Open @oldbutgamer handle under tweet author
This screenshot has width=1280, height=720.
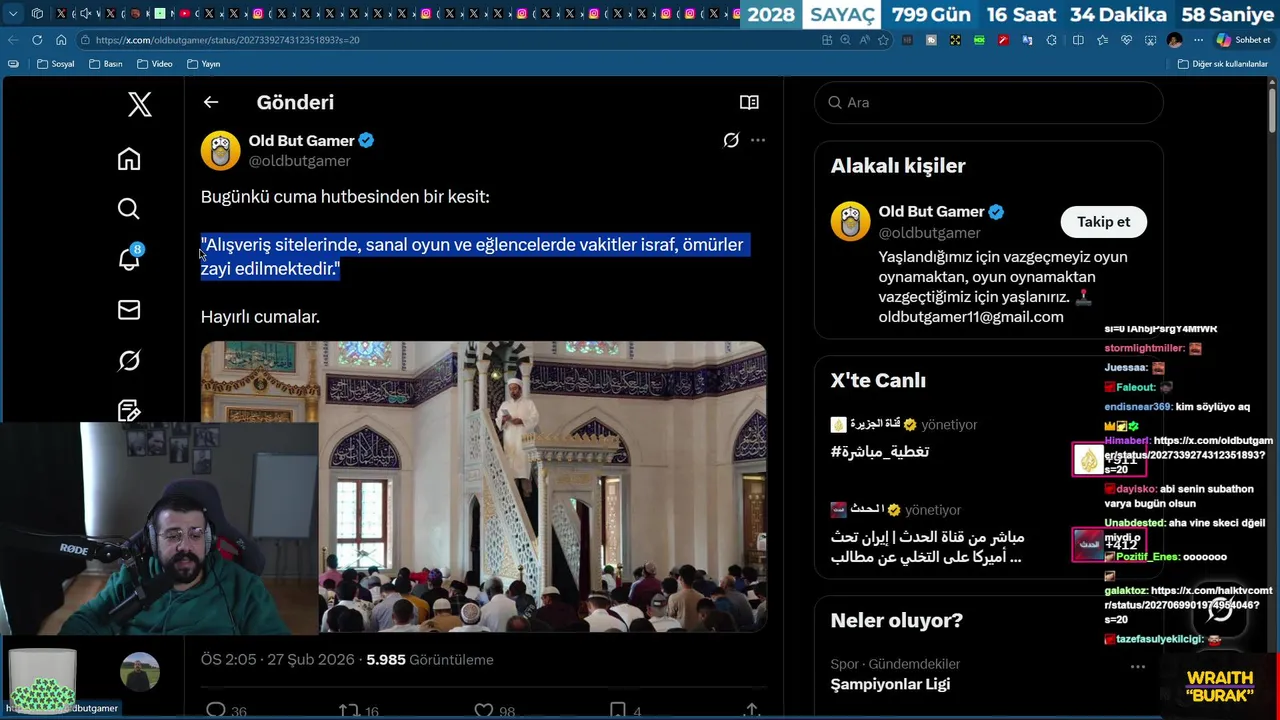click(x=299, y=161)
